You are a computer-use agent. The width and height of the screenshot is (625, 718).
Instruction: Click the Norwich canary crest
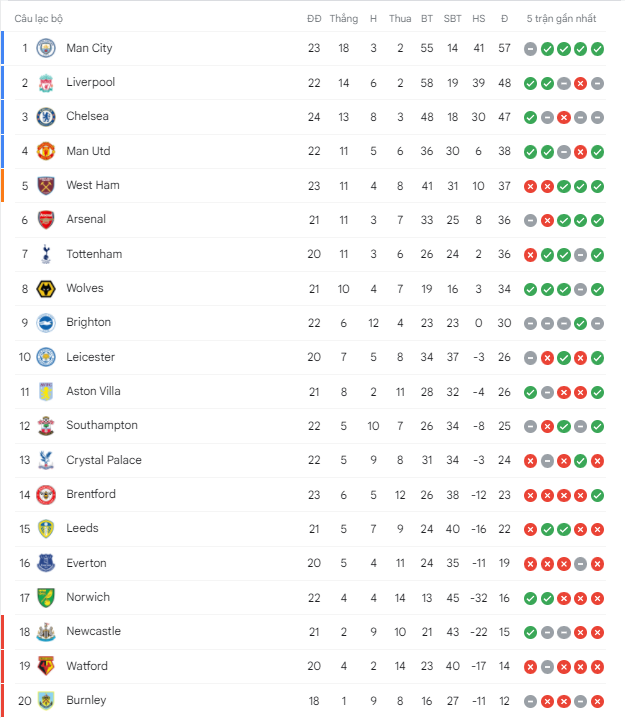click(x=46, y=598)
